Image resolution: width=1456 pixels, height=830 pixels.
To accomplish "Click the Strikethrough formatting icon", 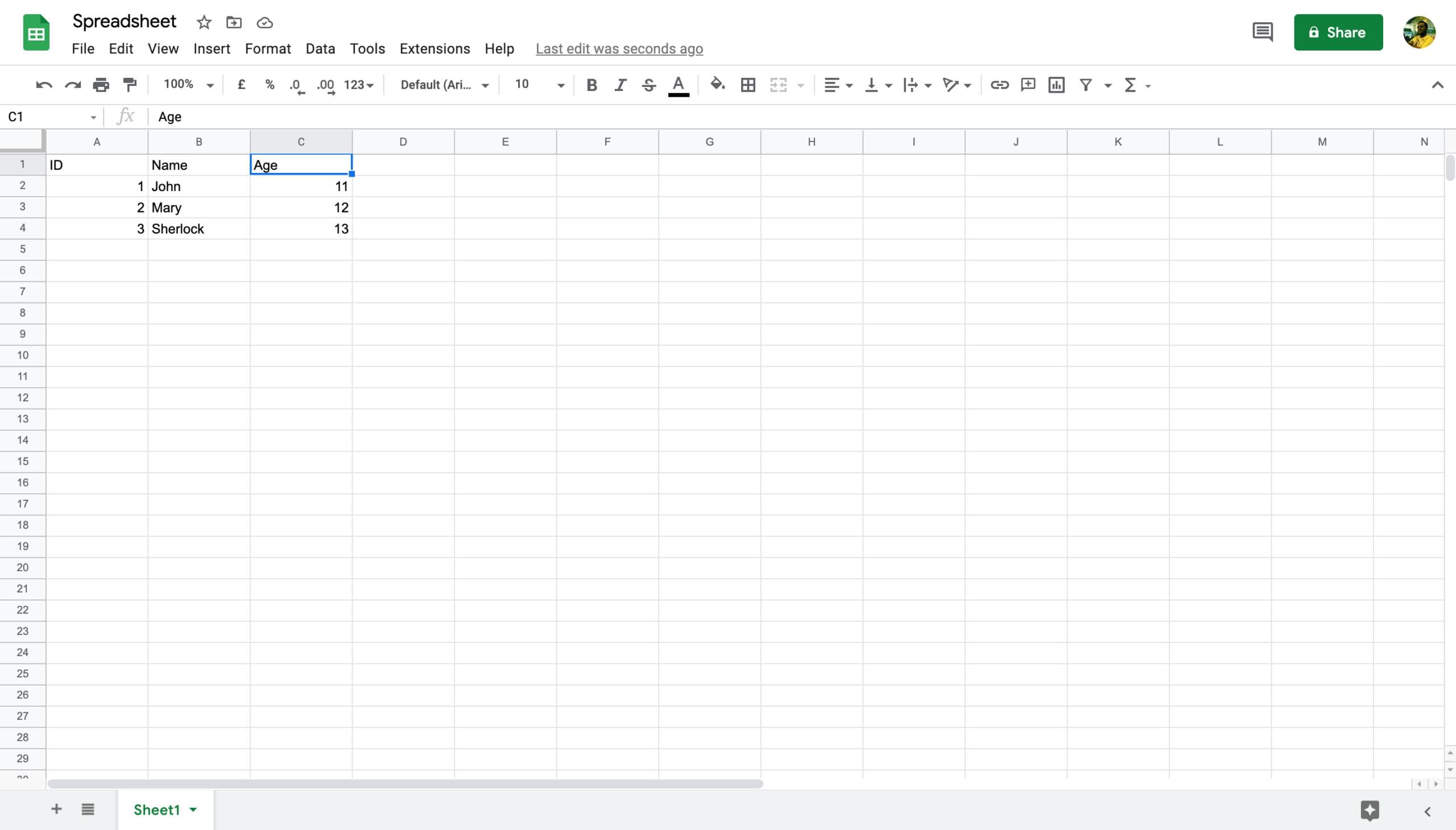I will pyautogui.click(x=648, y=85).
